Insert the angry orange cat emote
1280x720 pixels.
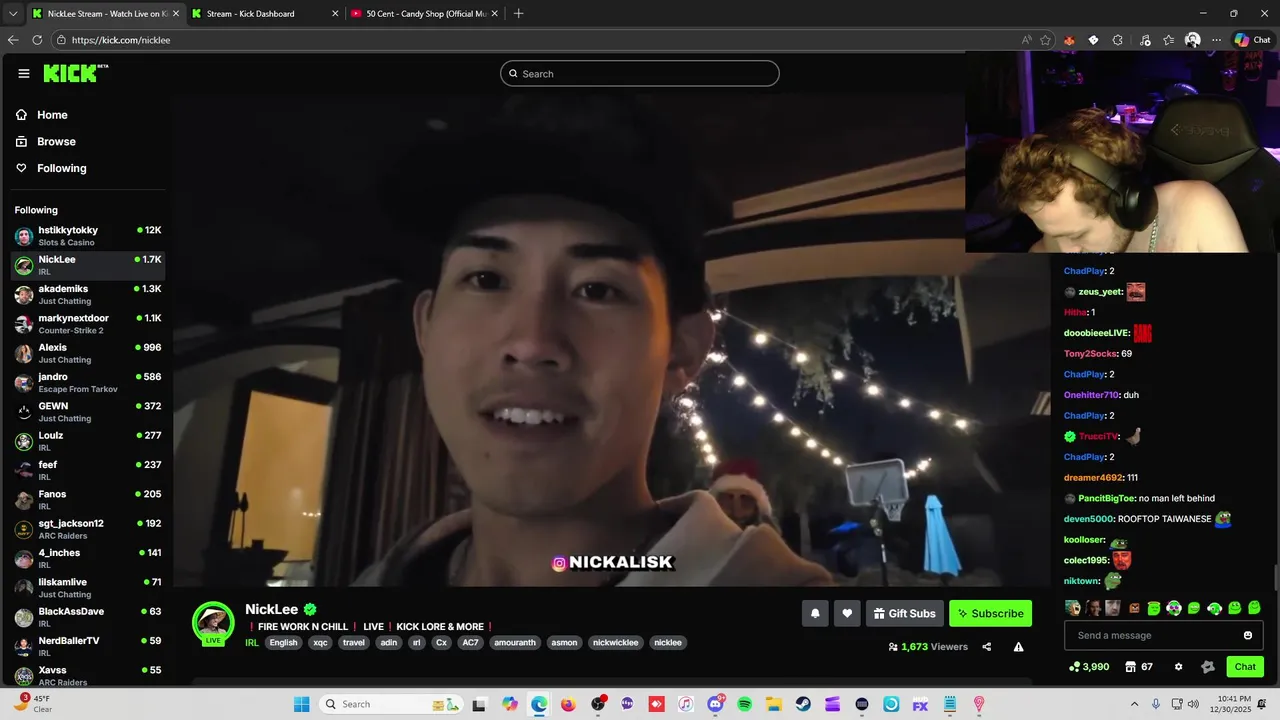pyautogui.click(x=1135, y=608)
